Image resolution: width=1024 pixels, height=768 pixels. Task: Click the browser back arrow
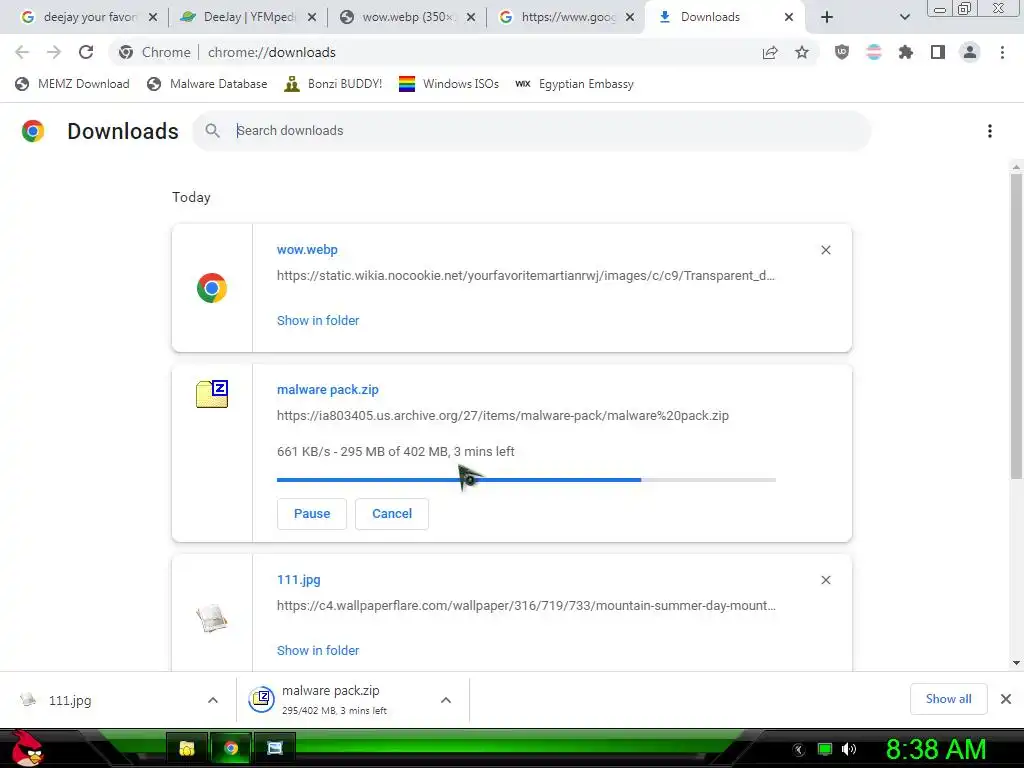tap(22, 52)
